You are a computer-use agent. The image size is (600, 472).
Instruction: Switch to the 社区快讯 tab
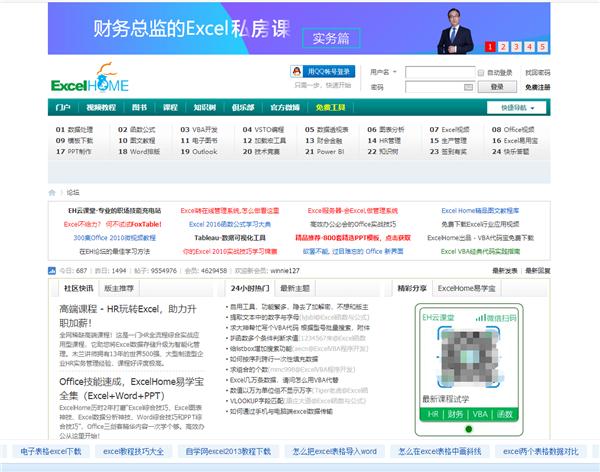pyautogui.click(x=78, y=288)
